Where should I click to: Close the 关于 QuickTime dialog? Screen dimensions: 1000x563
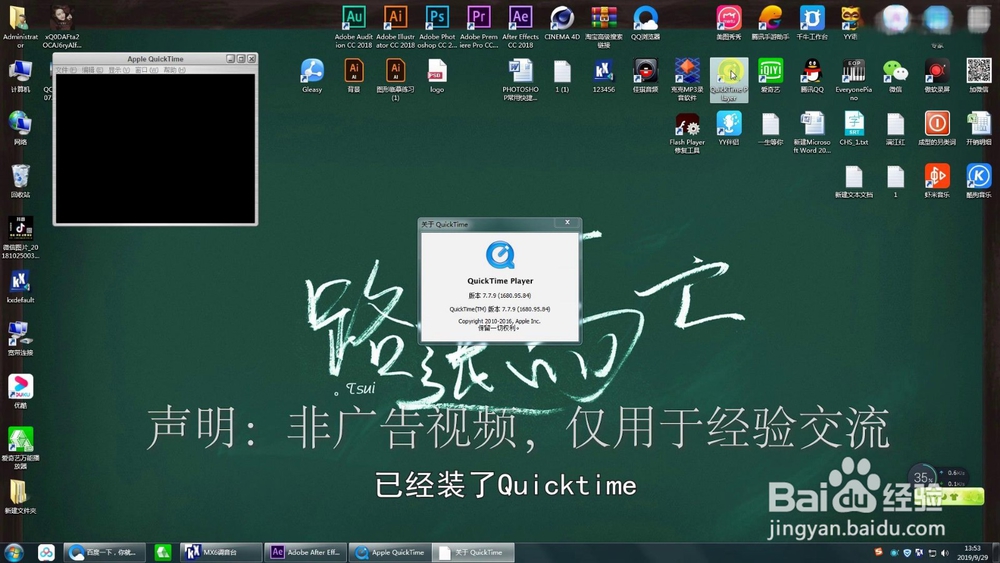[567, 222]
